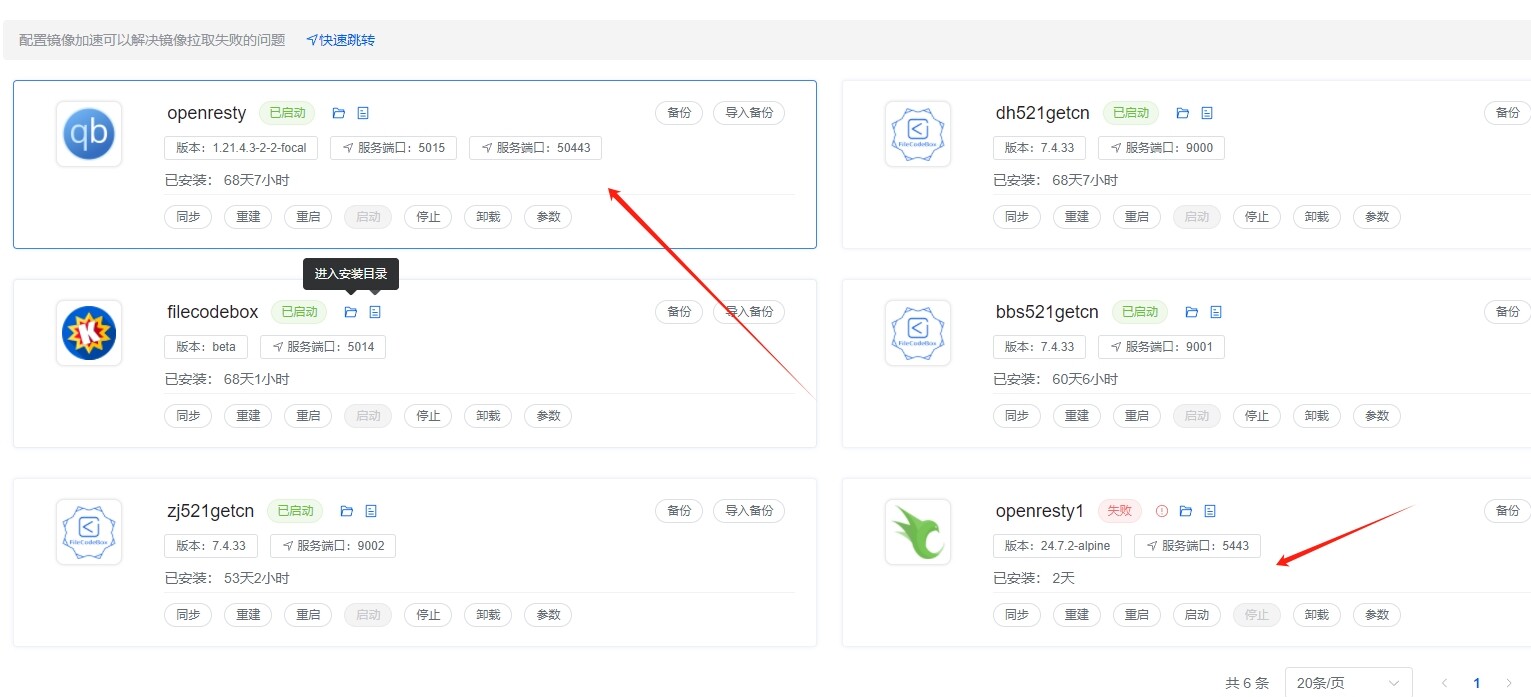Stop dh521getcn with the 停止 button
The height and width of the screenshot is (697, 1531).
tap(1257, 217)
